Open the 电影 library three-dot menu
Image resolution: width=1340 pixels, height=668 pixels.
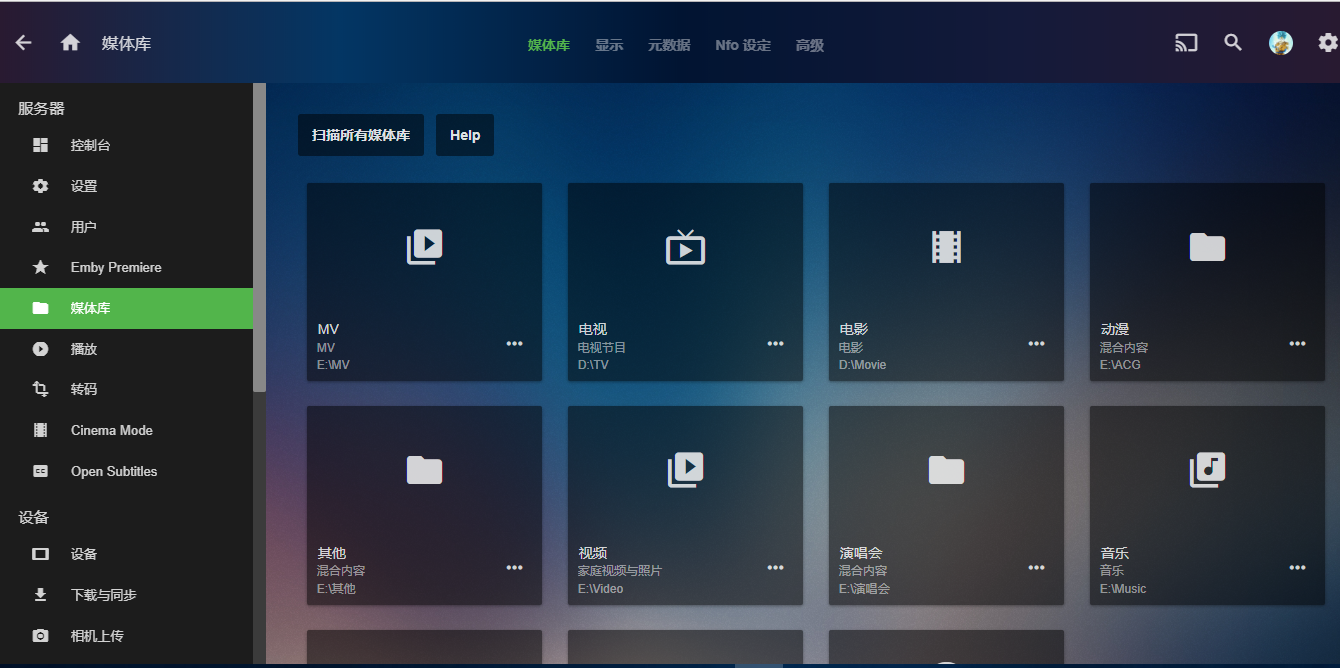pos(1036,343)
